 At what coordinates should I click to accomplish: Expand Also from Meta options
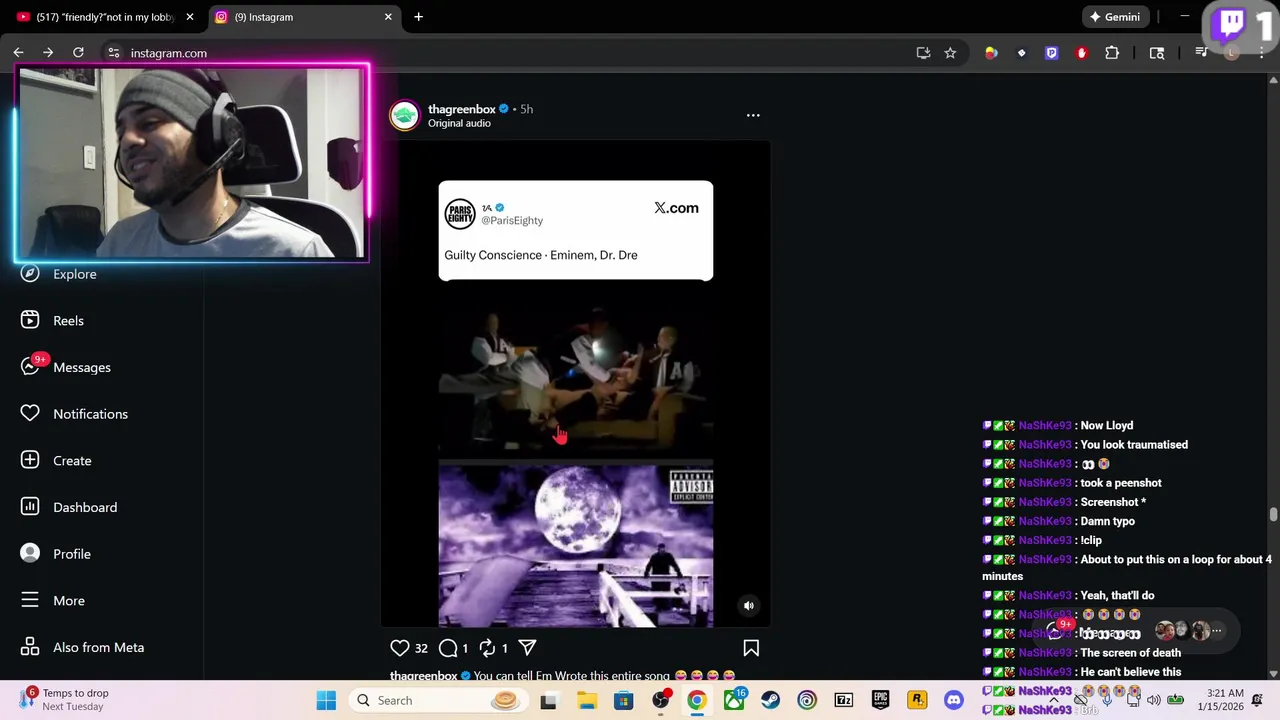[x=83, y=647]
